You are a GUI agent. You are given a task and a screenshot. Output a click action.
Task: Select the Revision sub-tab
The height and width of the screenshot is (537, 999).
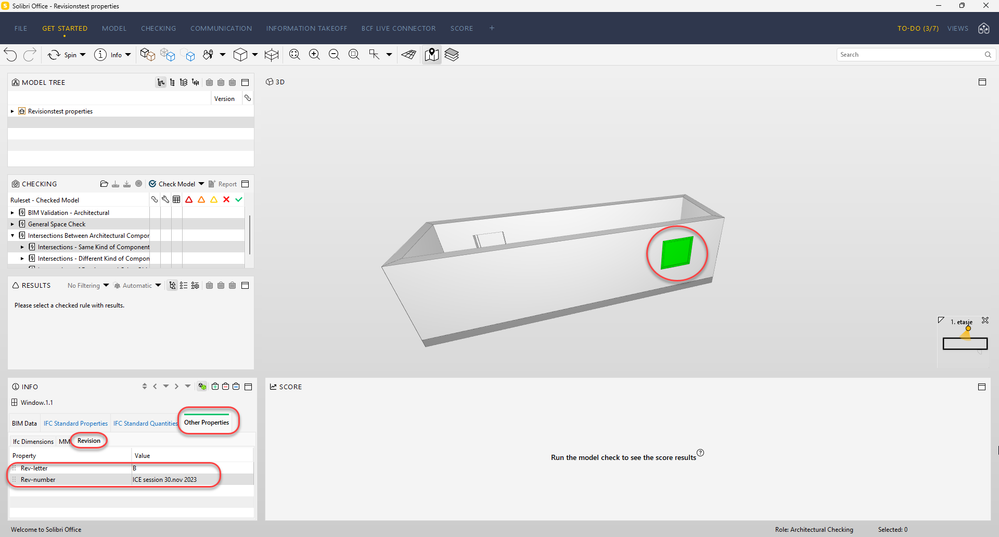pyautogui.click(x=89, y=441)
